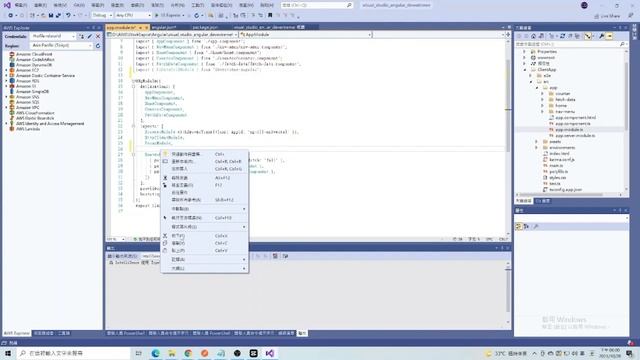Click the Microsoft Edge taskbar icon
The height and width of the screenshot is (360, 640).
(x=156, y=353)
